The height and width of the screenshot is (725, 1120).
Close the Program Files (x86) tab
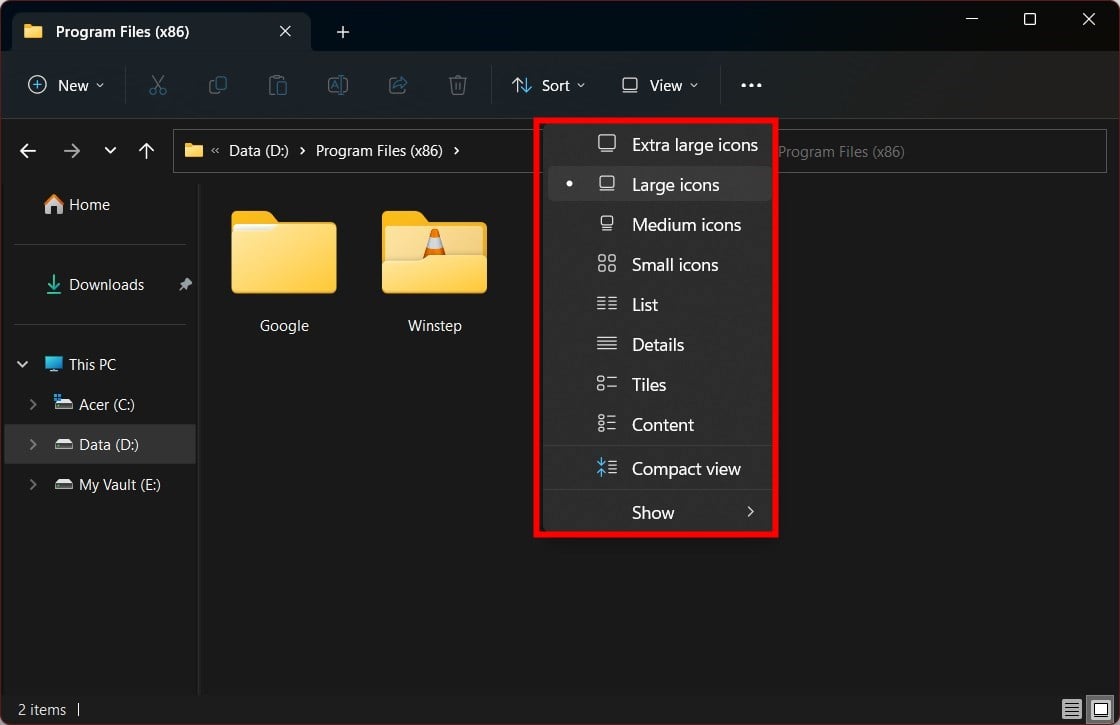(x=285, y=31)
